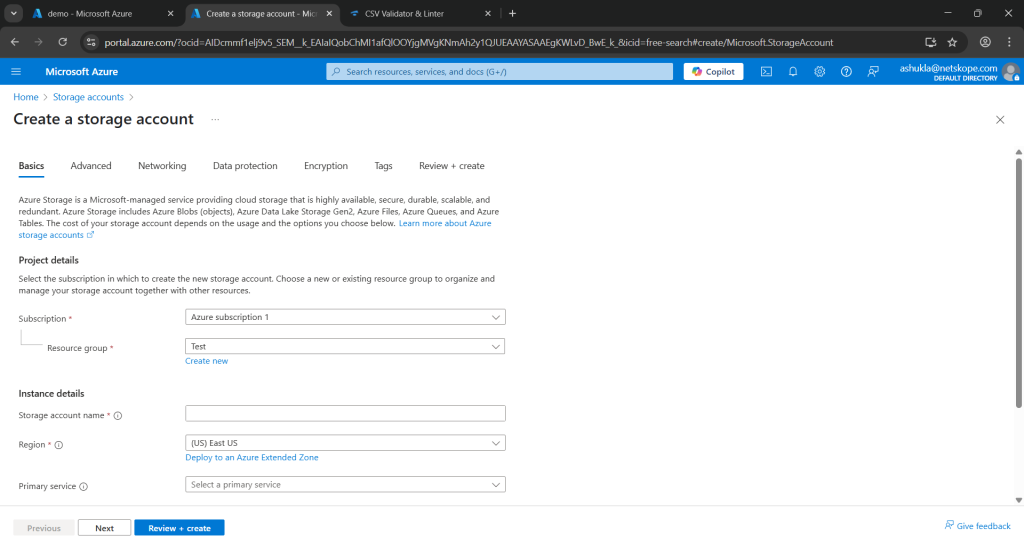Open the account avatar menu
The width and height of the screenshot is (1024, 544).
click(1012, 72)
